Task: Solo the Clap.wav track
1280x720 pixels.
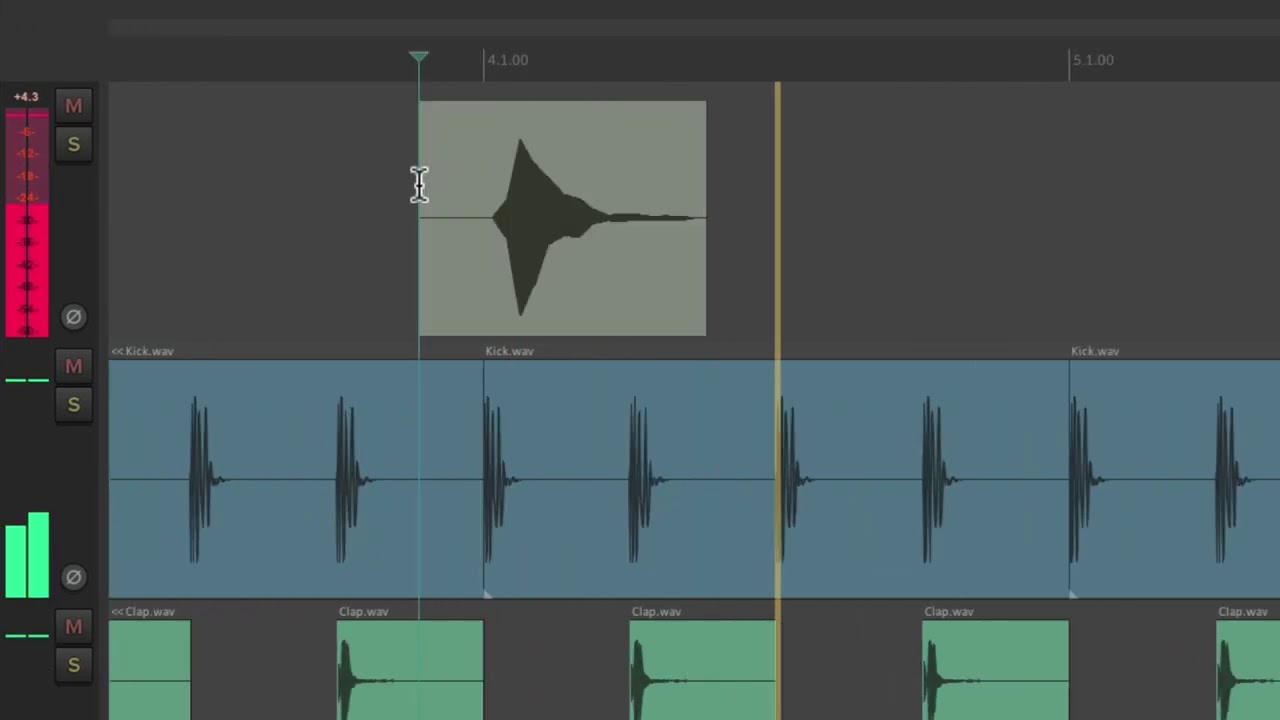Action: 73,665
